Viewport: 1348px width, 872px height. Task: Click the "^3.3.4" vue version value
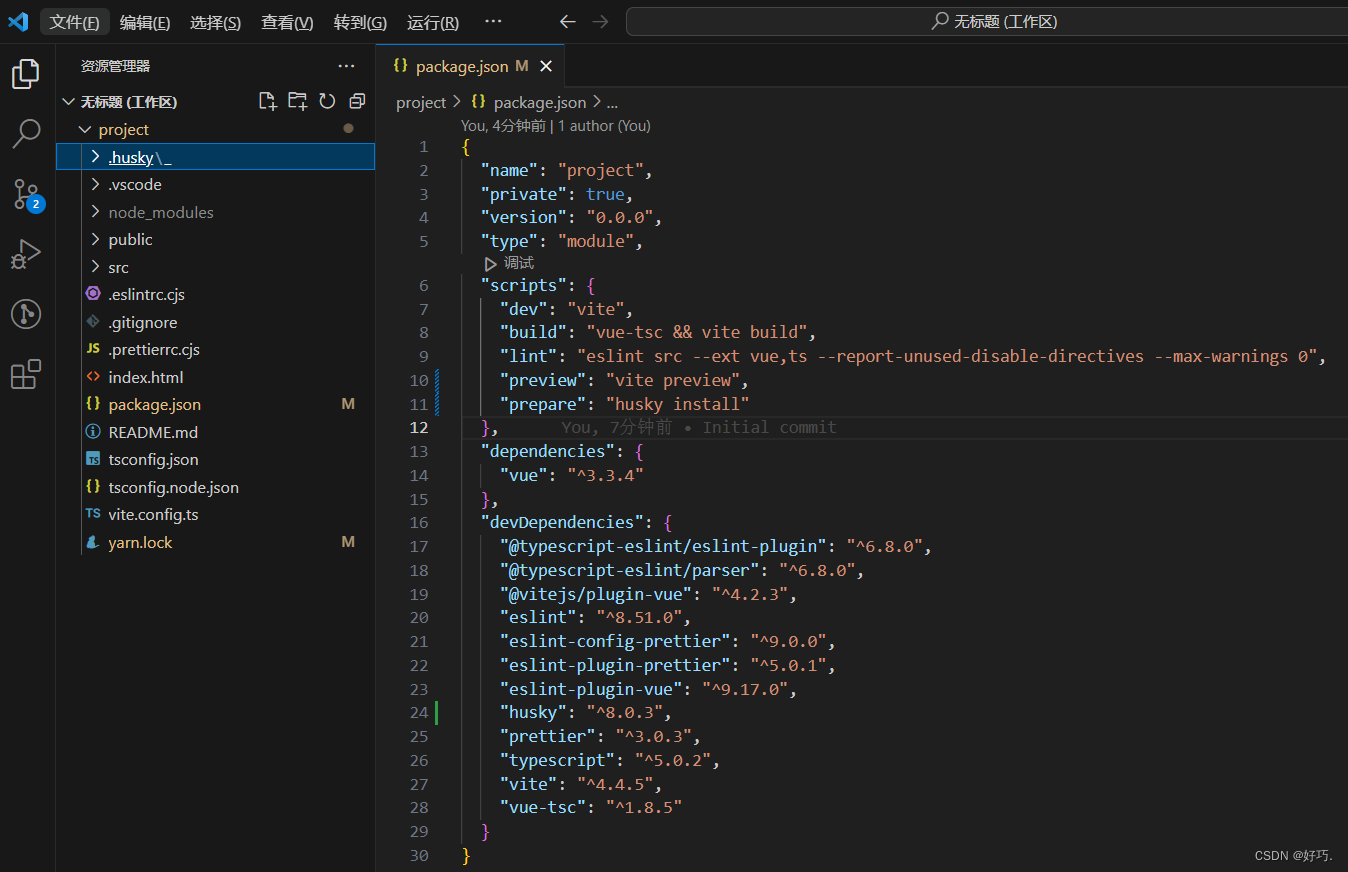coord(604,475)
